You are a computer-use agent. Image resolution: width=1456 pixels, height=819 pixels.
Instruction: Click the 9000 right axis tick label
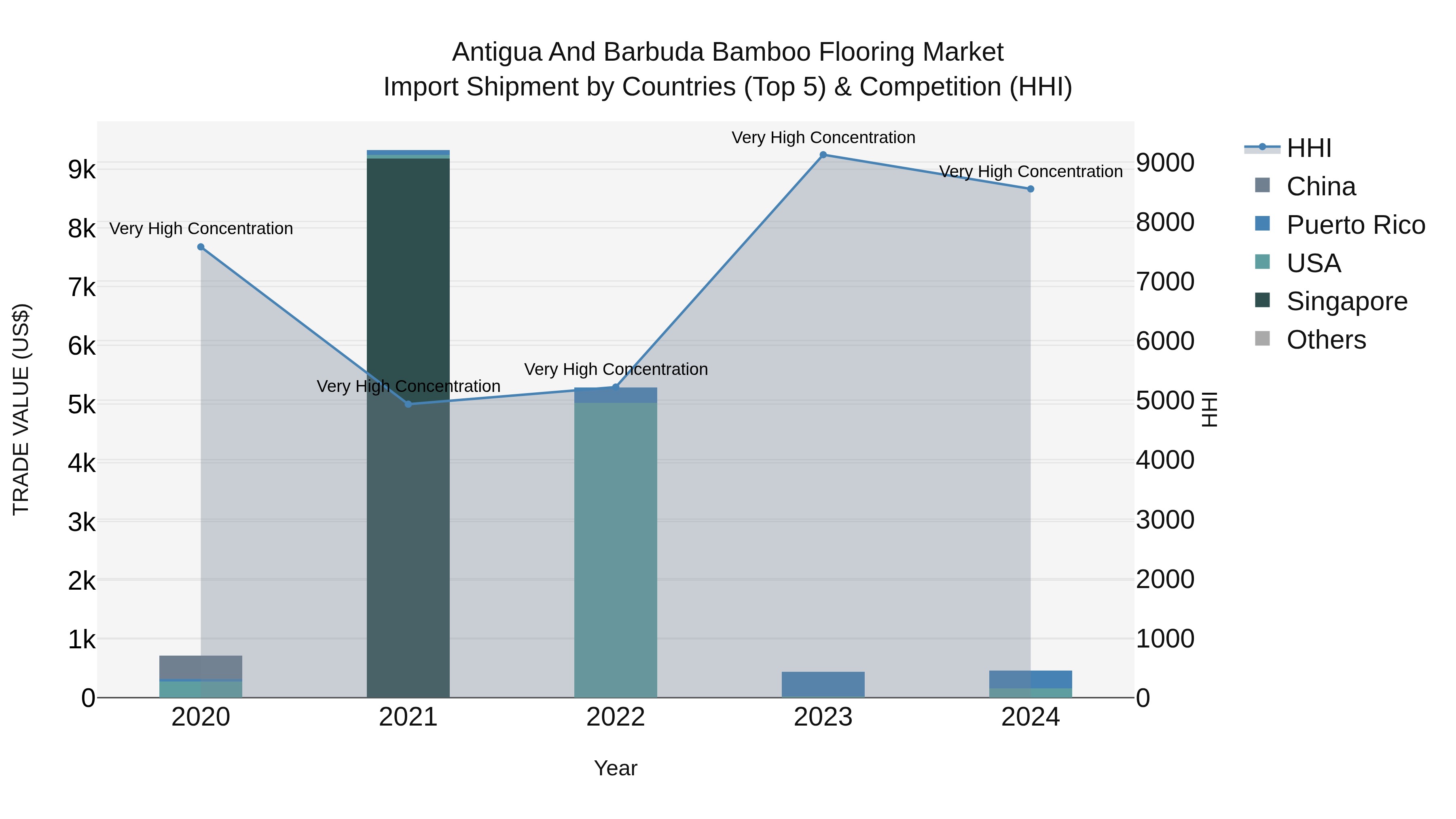(1166, 163)
